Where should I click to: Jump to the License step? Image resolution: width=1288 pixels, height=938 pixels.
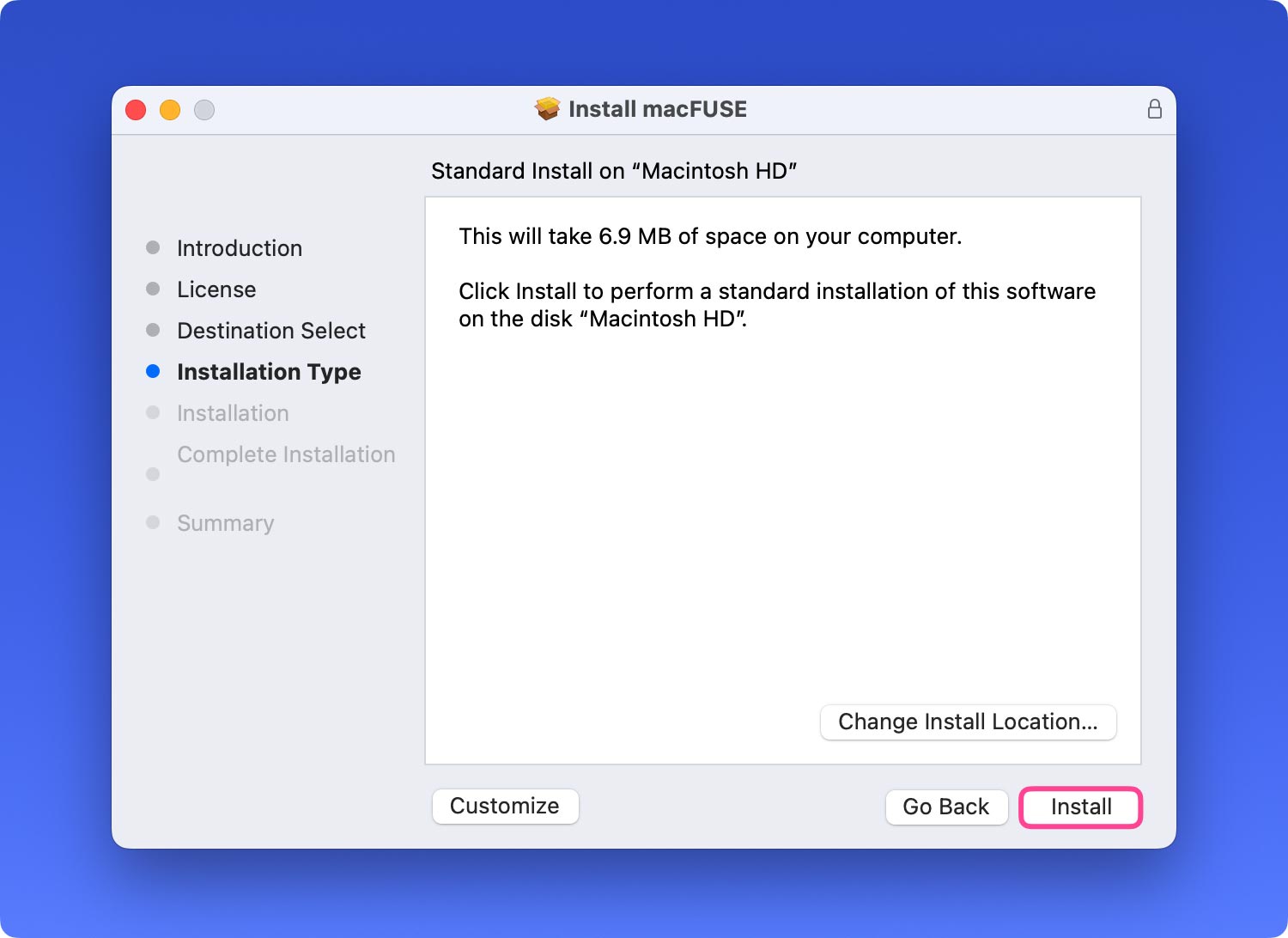216,289
